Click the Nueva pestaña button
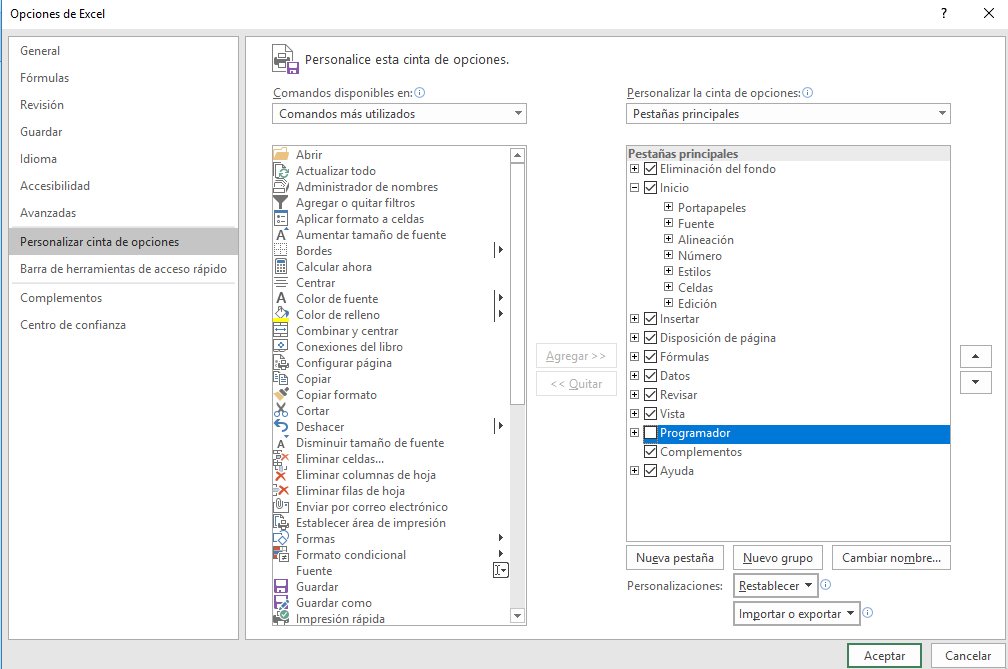The image size is (1008, 669). (x=674, y=557)
